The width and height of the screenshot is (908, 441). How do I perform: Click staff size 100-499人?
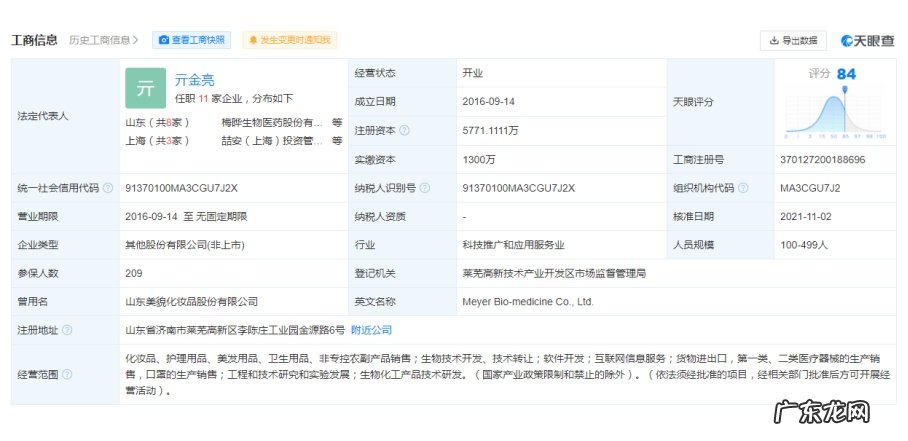pyautogui.click(x=804, y=245)
